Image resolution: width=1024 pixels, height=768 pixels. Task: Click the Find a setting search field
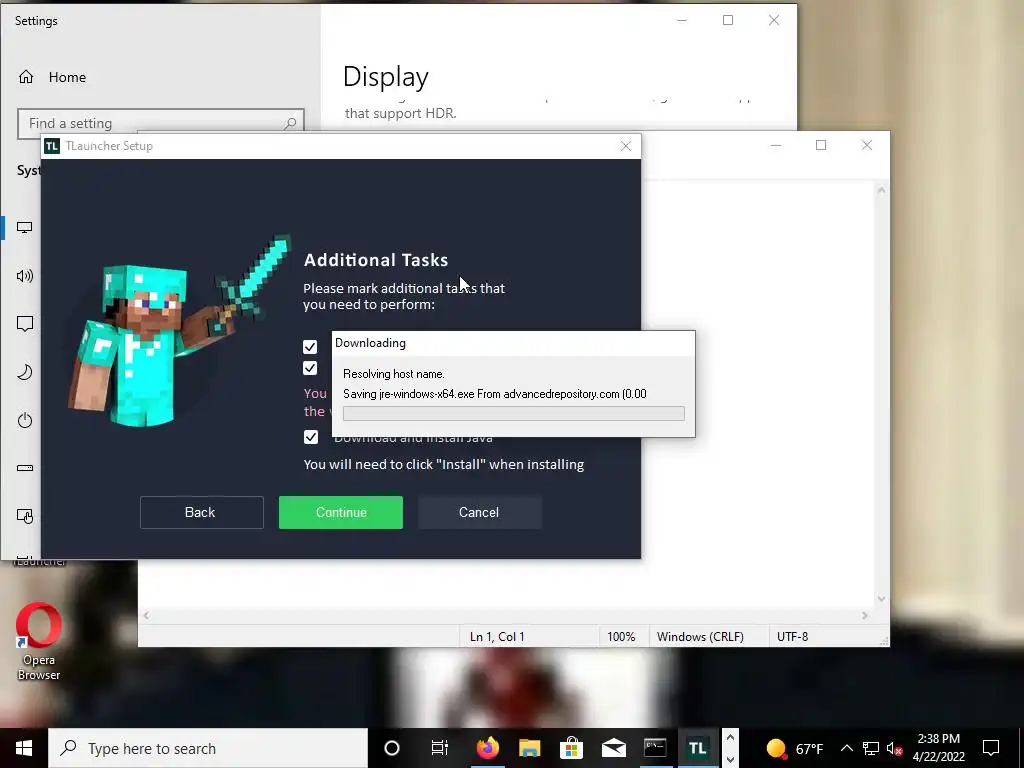point(161,123)
